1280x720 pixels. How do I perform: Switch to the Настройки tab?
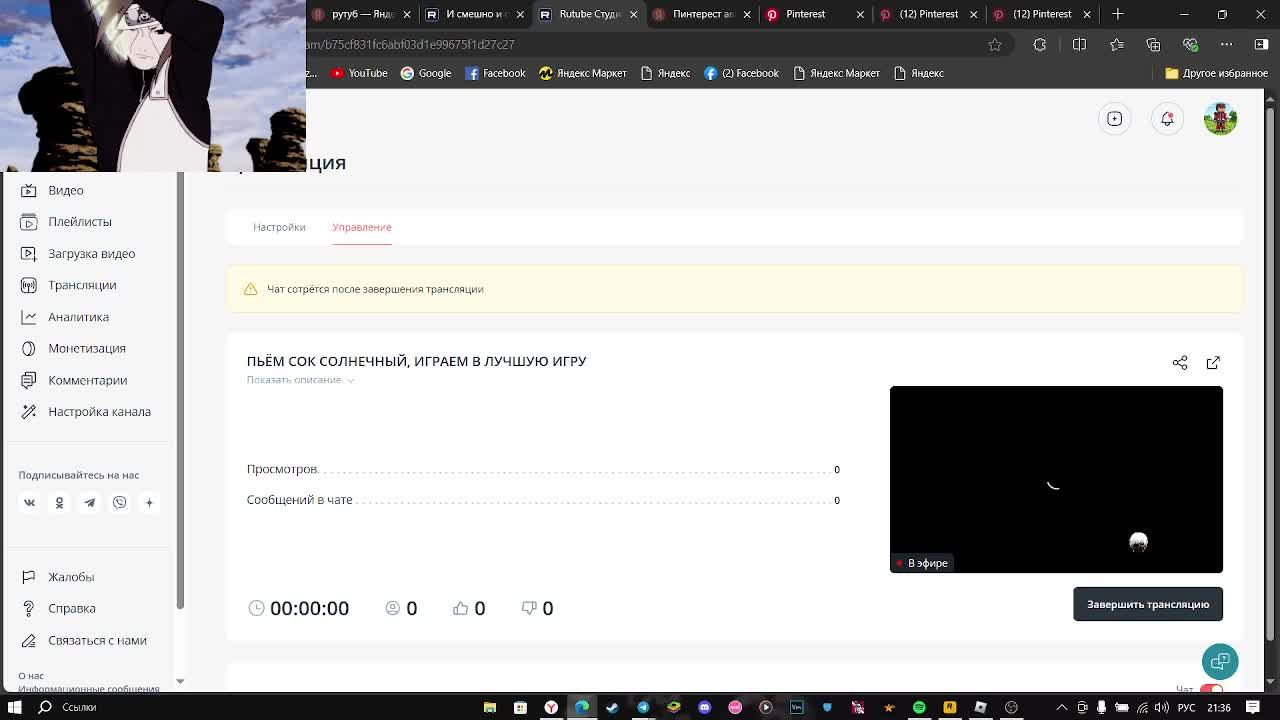point(279,227)
